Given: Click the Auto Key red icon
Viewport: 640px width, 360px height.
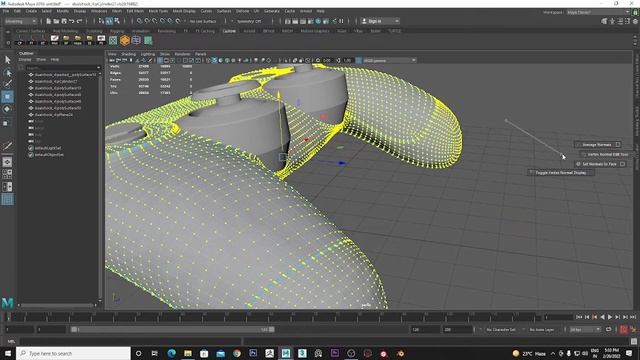Looking at the screenshot, I should click(624, 329).
